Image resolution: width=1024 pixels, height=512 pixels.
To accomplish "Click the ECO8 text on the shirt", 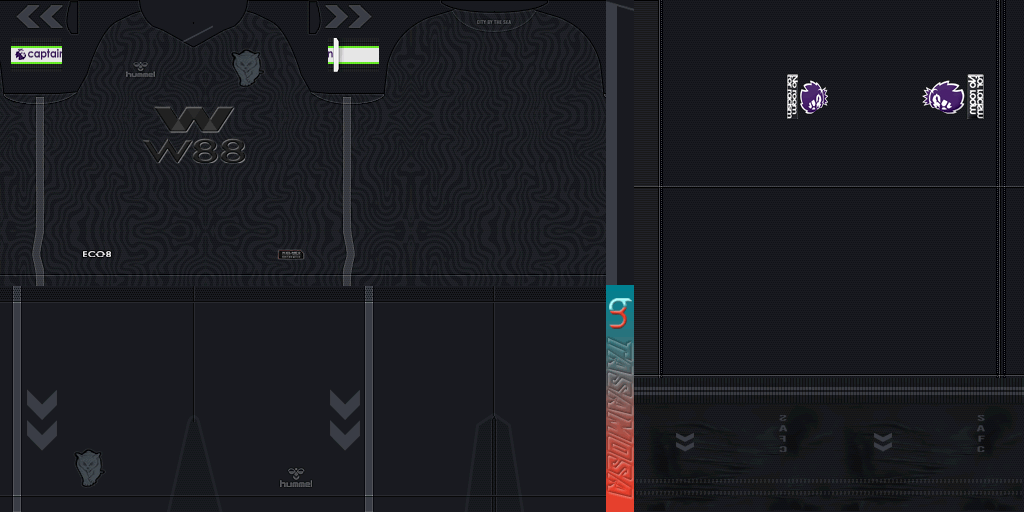I will coord(97,254).
